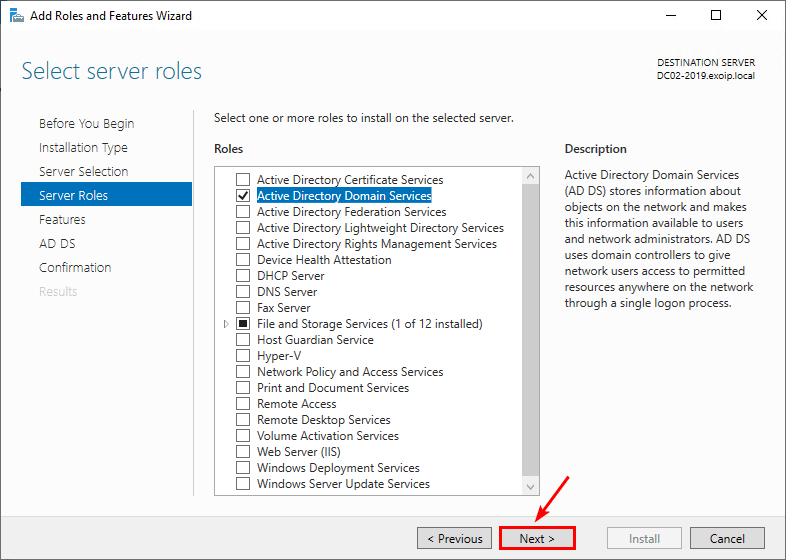Check Volume Activation Services checkbox

coord(243,436)
